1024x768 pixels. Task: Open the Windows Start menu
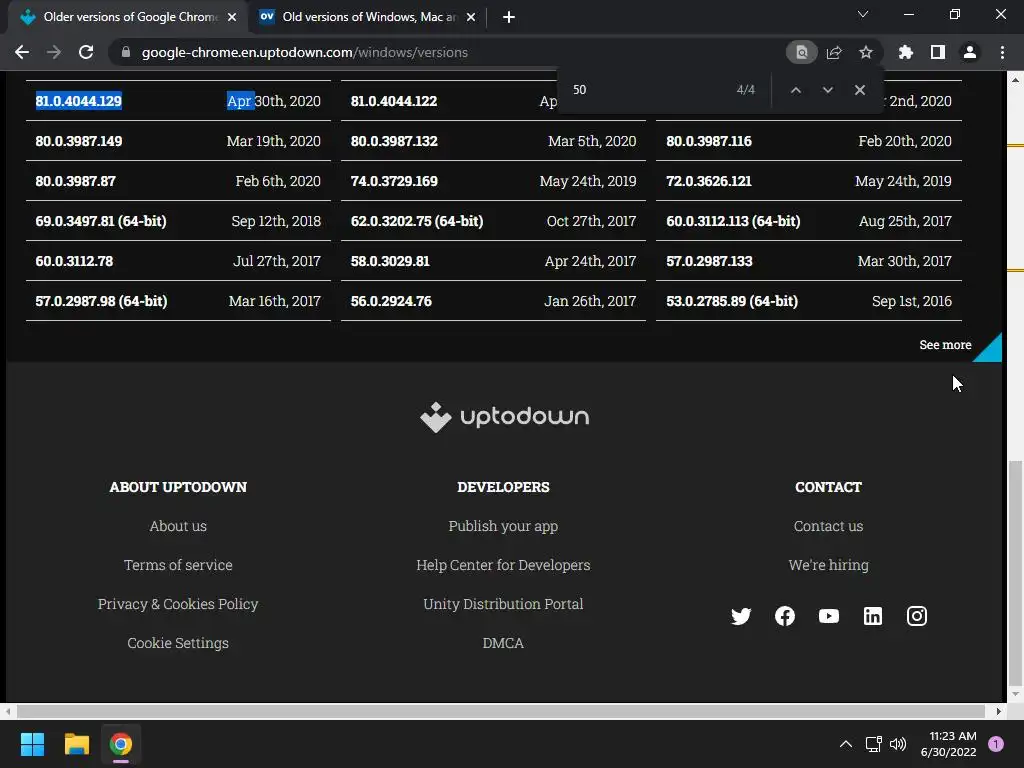pyautogui.click(x=32, y=744)
